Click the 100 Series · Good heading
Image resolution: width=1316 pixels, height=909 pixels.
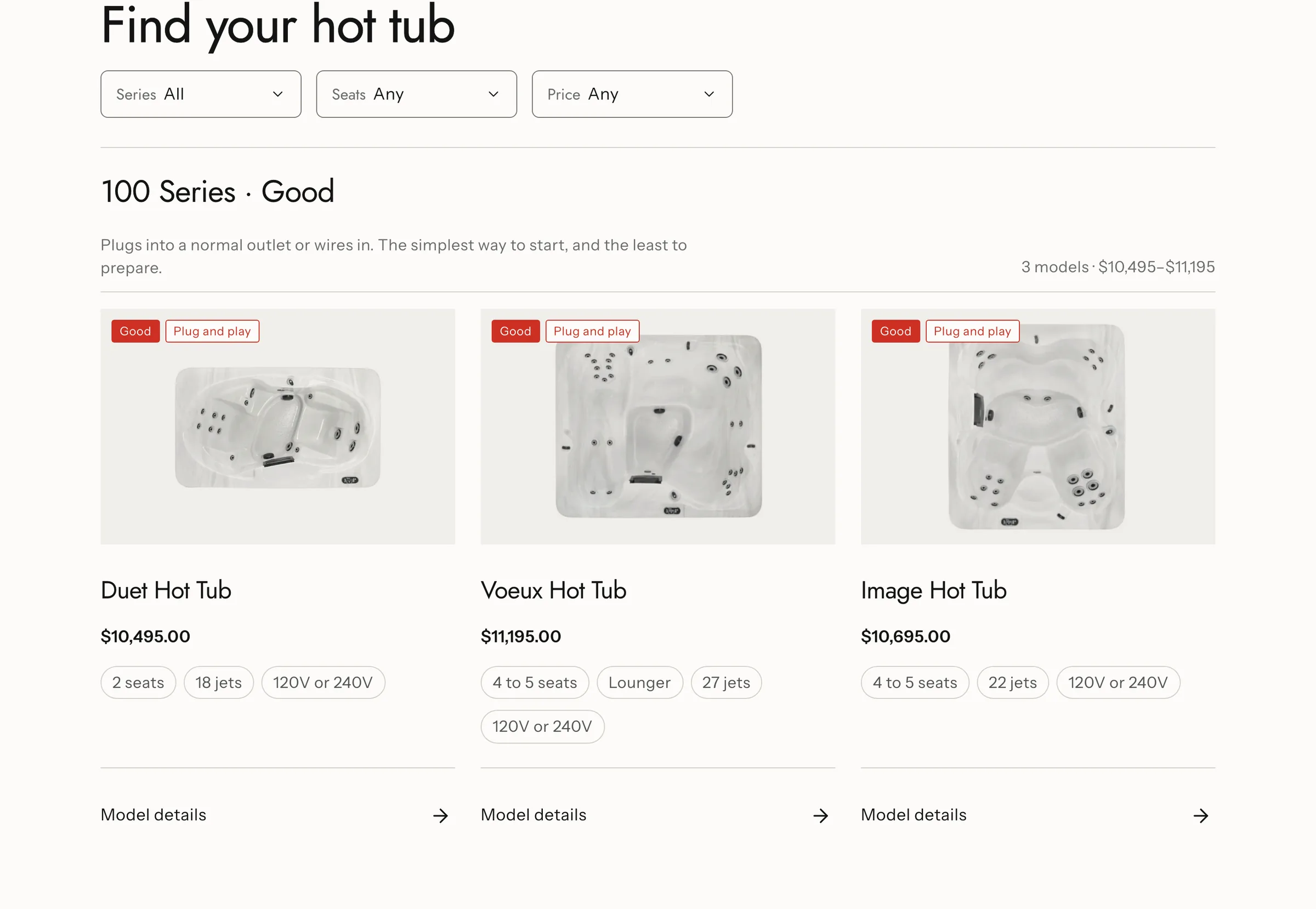coord(218,191)
